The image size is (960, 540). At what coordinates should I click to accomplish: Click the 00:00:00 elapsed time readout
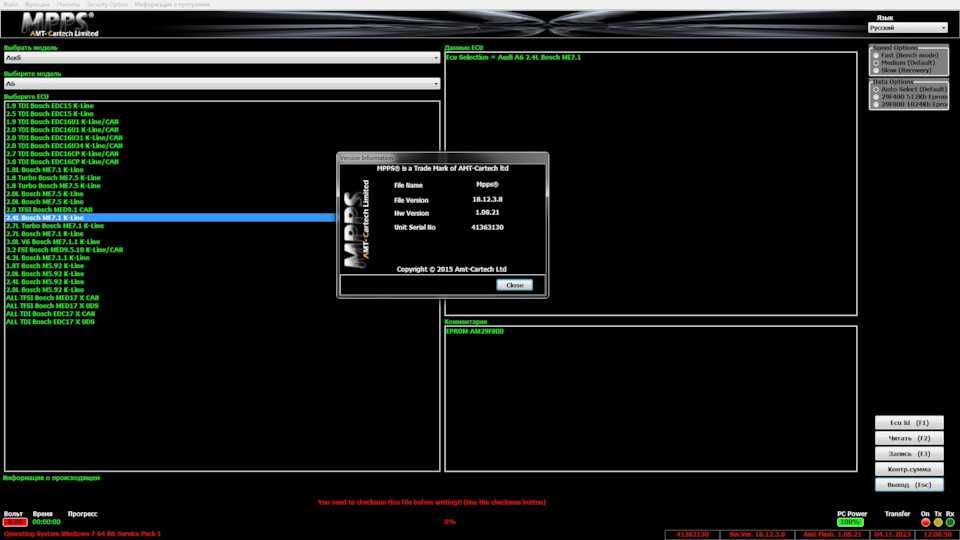point(46,522)
